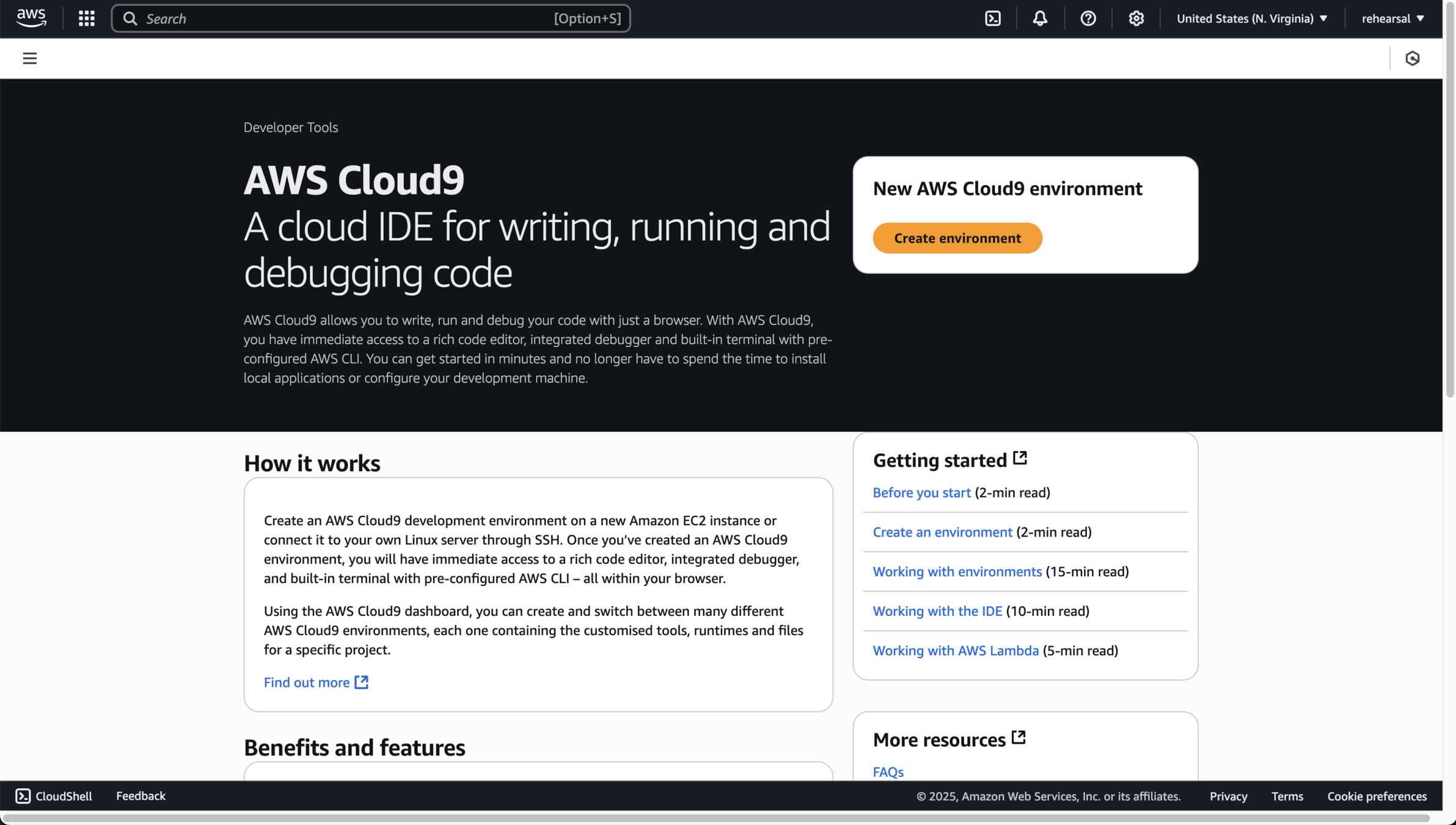Open the notifications bell
This screenshot has height=825, width=1456.
tap(1040, 18)
